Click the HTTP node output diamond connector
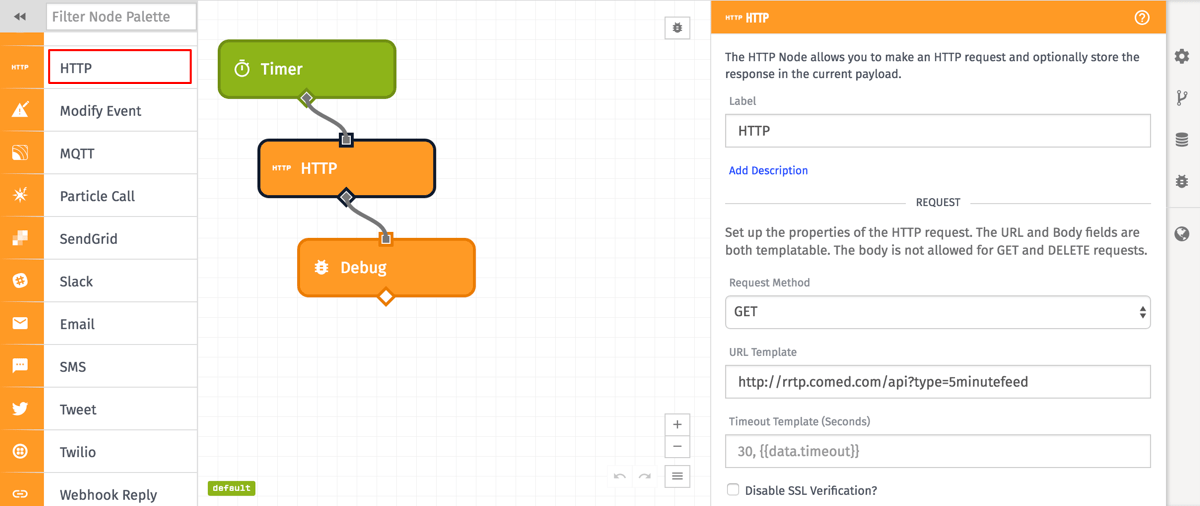The height and width of the screenshot is (506, 1200). pos(346,197)
